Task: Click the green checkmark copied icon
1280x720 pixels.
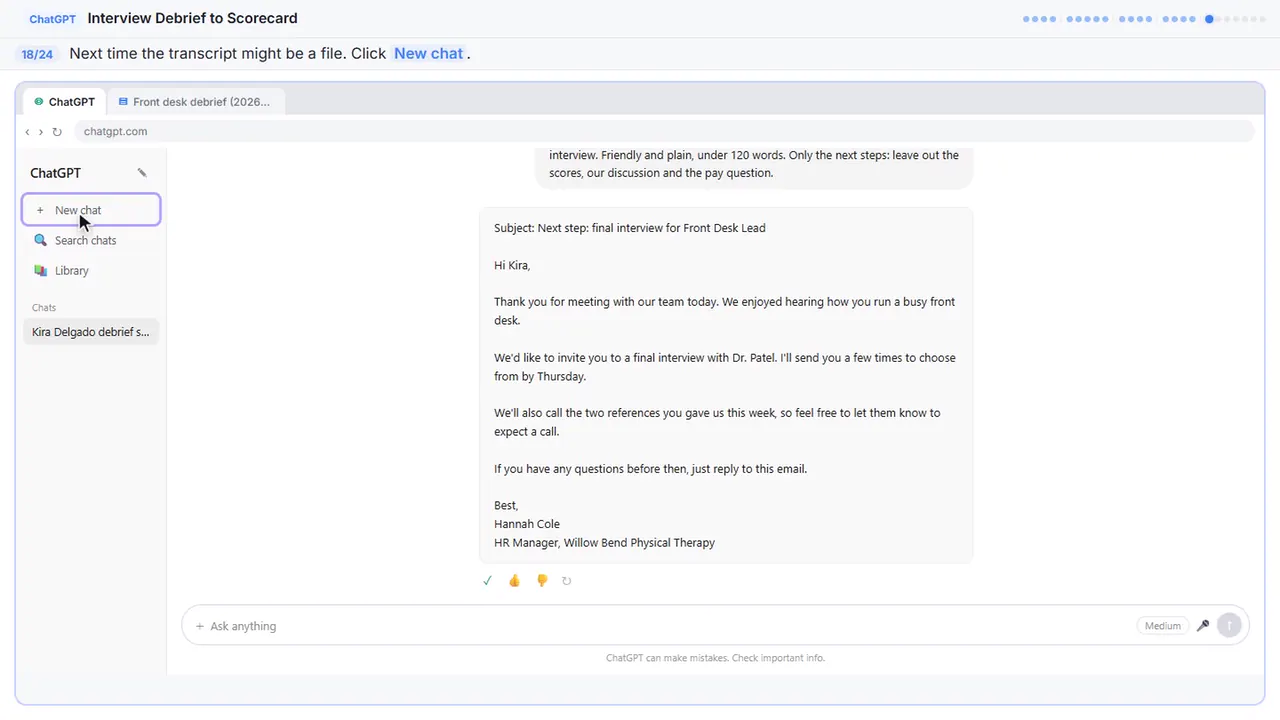Action: (x=487, y=581)
